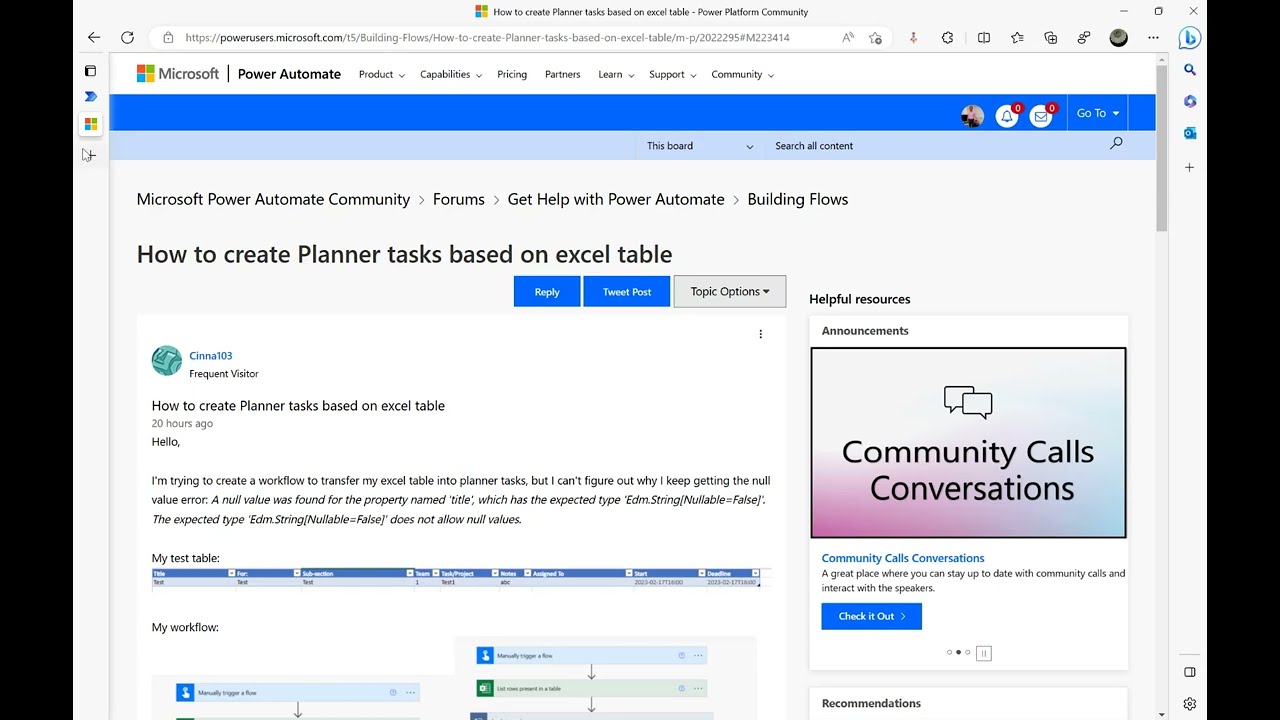The image size is (1280, 720).
Task: Open the Outlook icon in the Edge sidebar
Action: pos(1190,133)
